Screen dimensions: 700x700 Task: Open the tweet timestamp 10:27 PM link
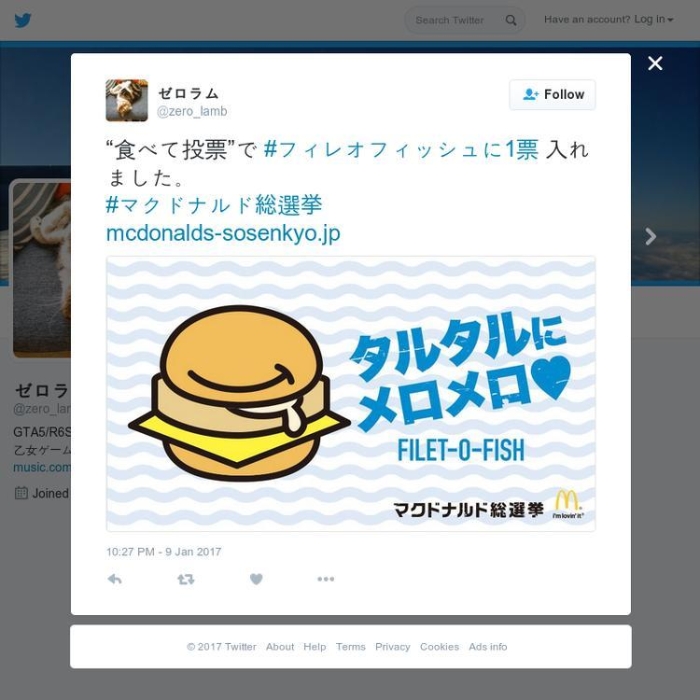(164, 552)
